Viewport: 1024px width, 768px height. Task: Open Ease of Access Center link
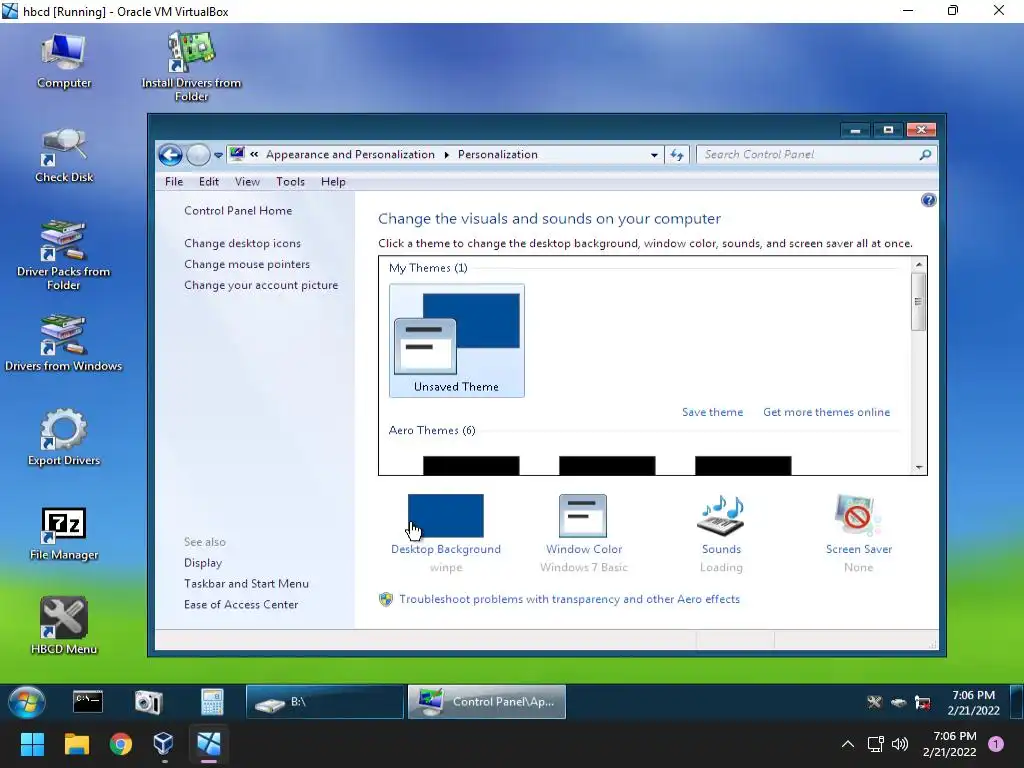pyautogui.click(x=241, y=604)
